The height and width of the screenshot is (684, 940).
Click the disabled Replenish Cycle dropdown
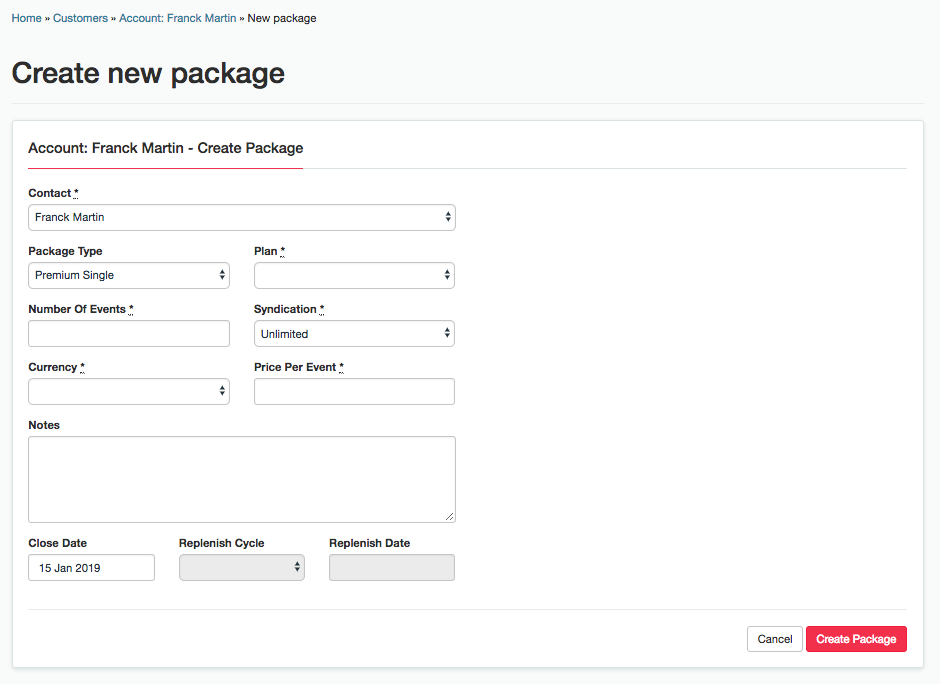click(242, 568)
